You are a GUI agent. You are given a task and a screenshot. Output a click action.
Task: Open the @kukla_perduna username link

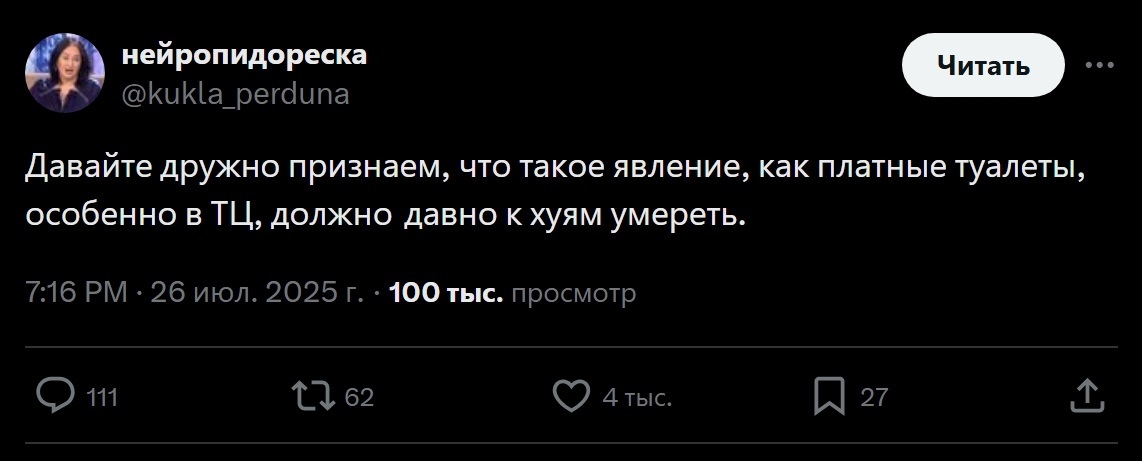click(x=235, y=94)
